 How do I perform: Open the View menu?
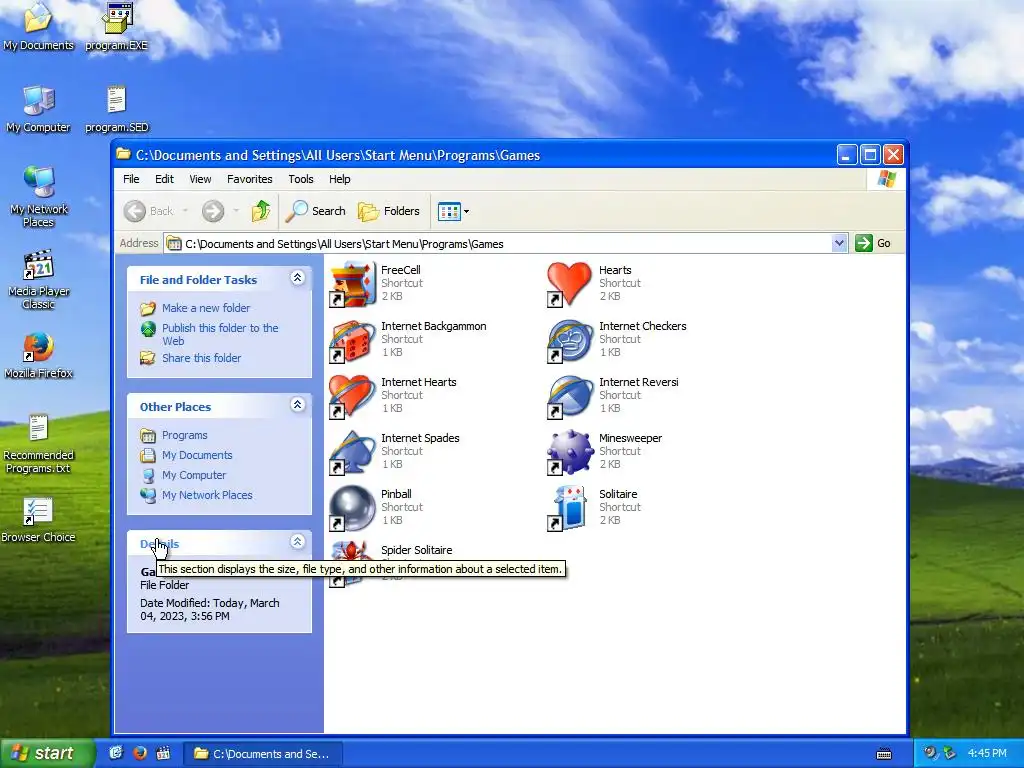click(200, 179)
